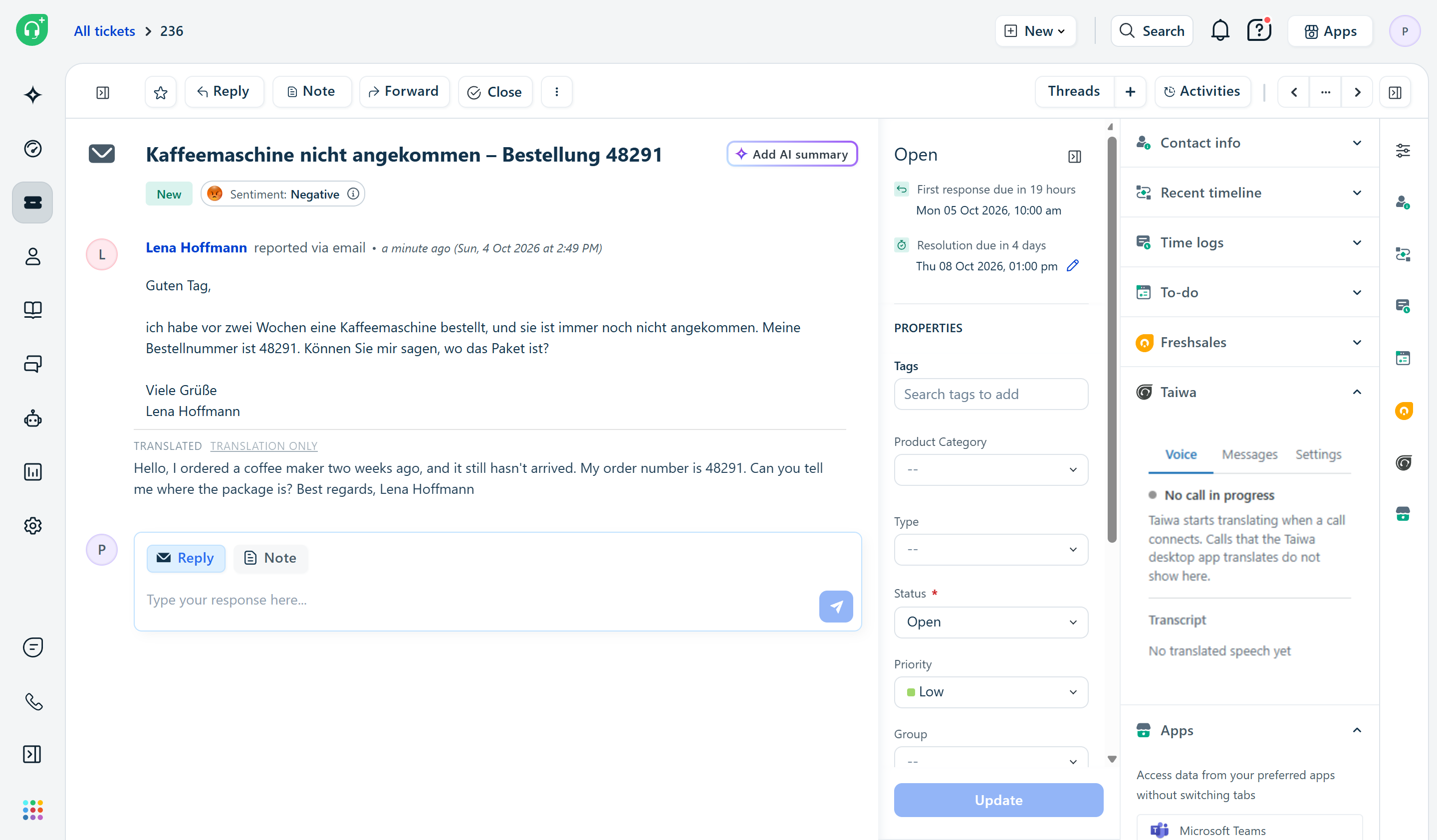
Task: Click the filter sliders icon in right rail
Action: coord(1403,151)
